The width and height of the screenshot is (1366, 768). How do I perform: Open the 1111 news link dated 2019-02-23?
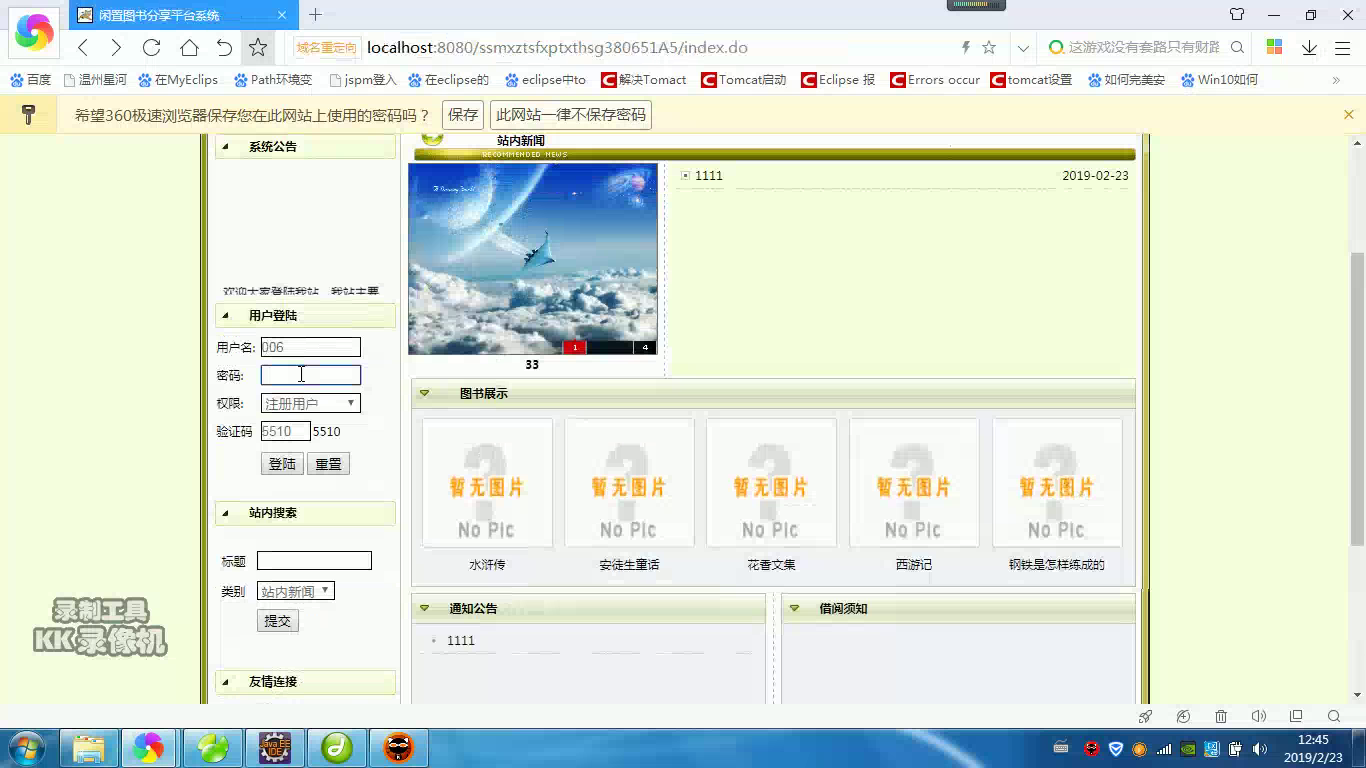coord(709,176)
